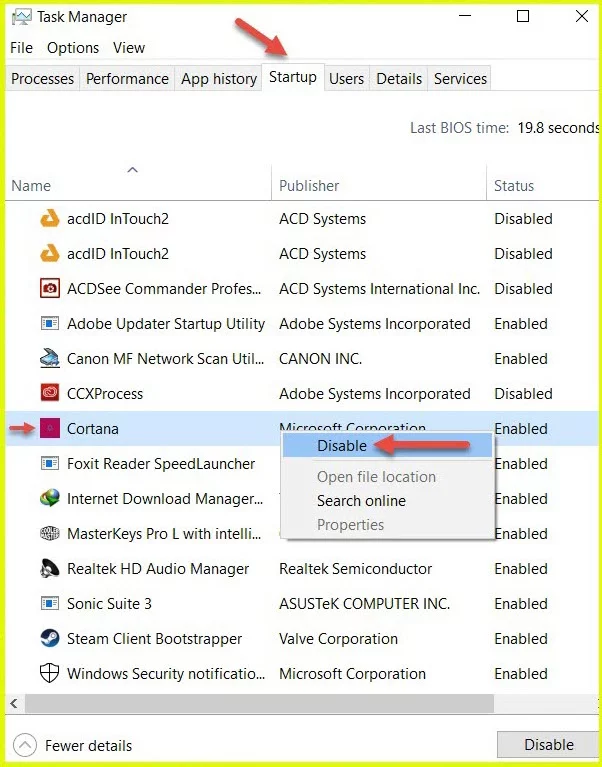
Task: Open the View menu
Action: [x=129, y=47]
